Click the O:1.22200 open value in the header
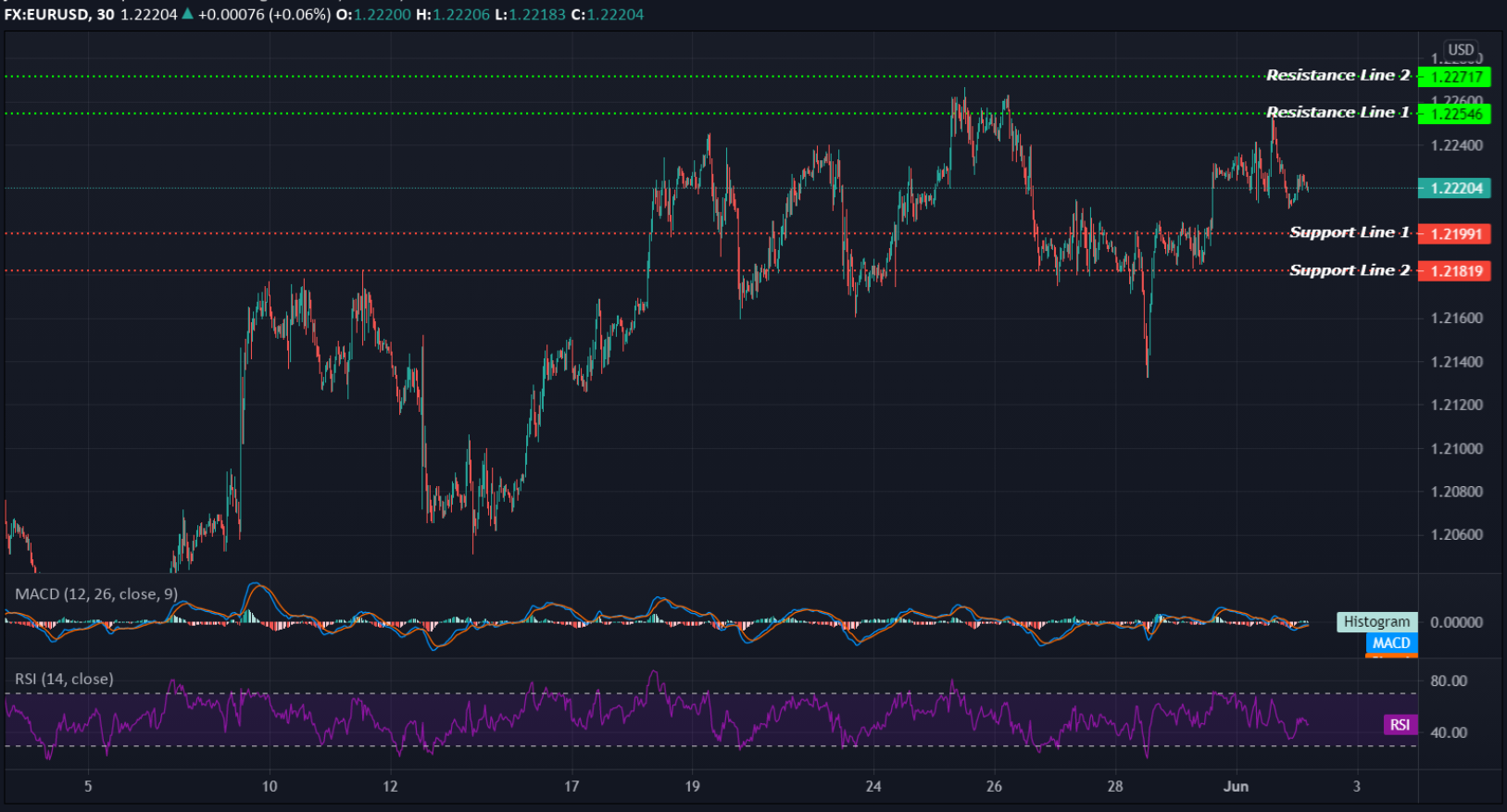Viewport: 1507px width, 812px height. click(373, 15)
